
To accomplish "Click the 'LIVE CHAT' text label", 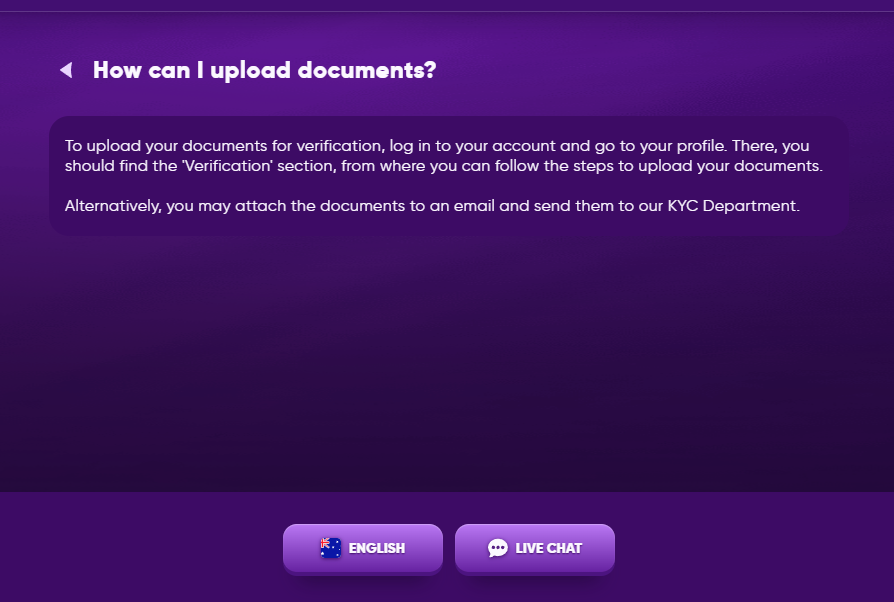I will click(548, 548).
